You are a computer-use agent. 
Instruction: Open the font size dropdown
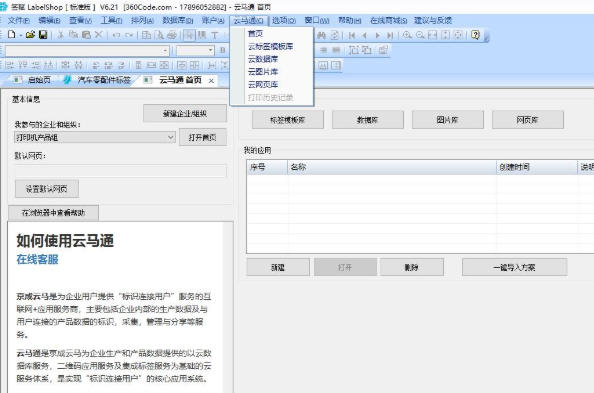point(210,50)
